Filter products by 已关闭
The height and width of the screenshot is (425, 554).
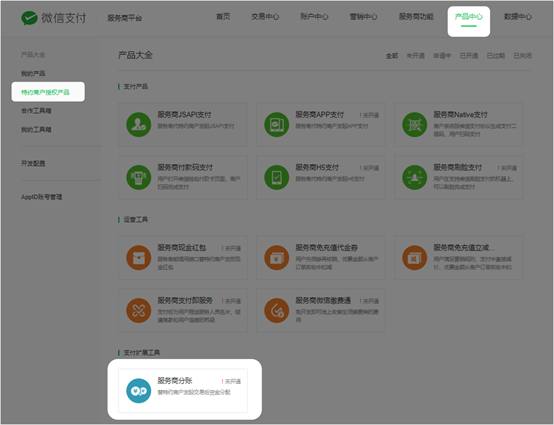[523, 56]
